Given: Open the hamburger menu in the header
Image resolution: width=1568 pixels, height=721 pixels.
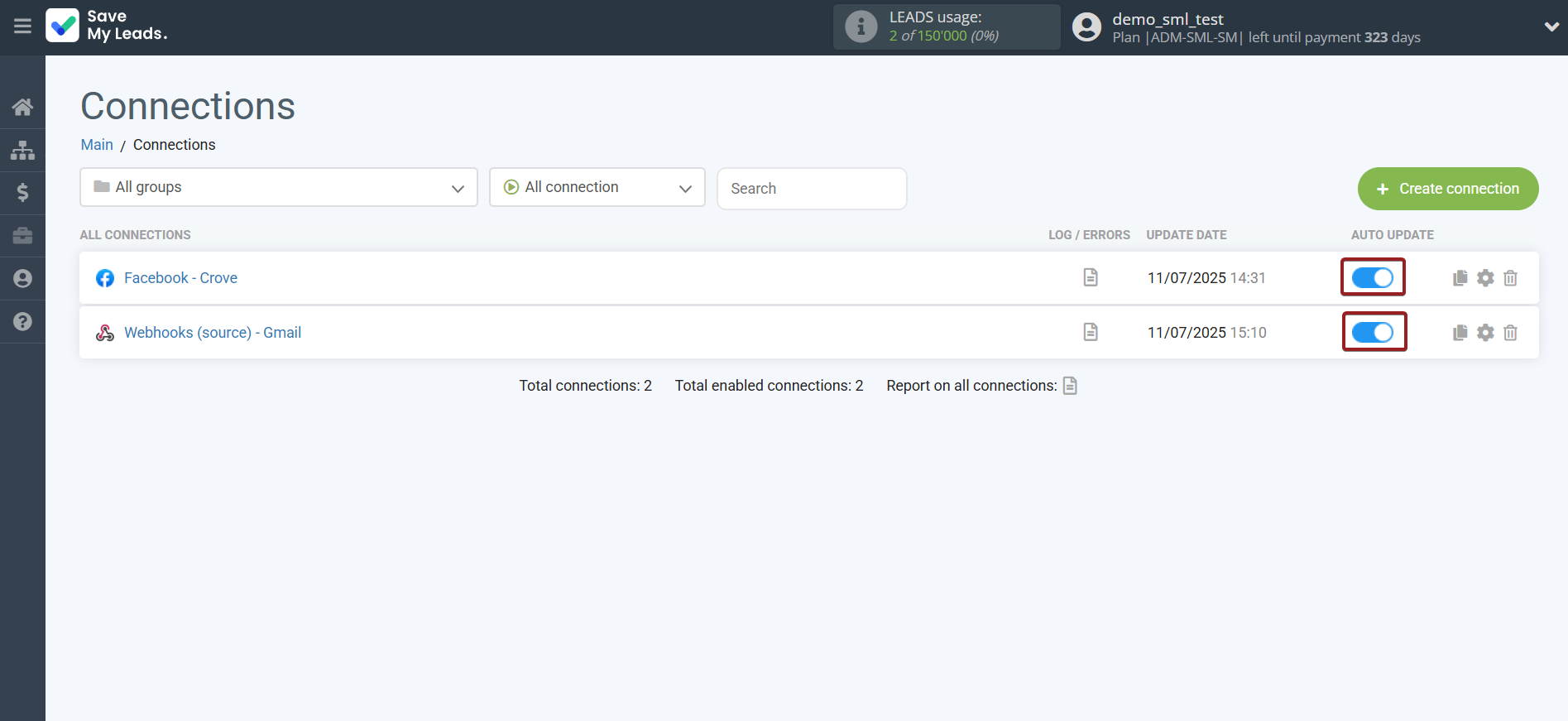Looking at the screenshot, I should (22, 26).
